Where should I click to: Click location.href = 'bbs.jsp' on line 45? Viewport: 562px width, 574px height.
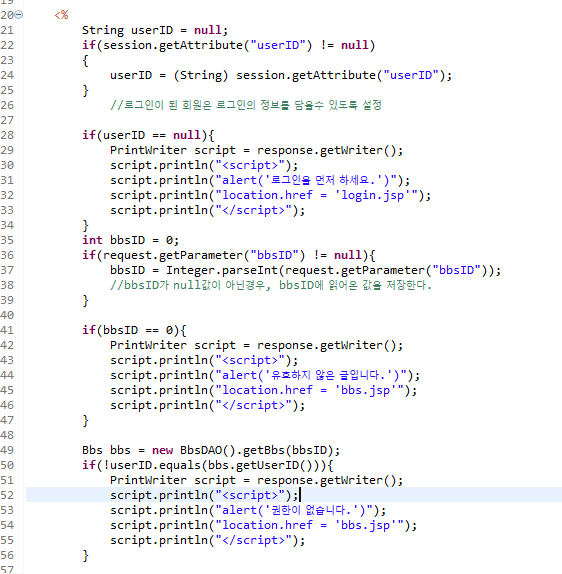(263, 390)
